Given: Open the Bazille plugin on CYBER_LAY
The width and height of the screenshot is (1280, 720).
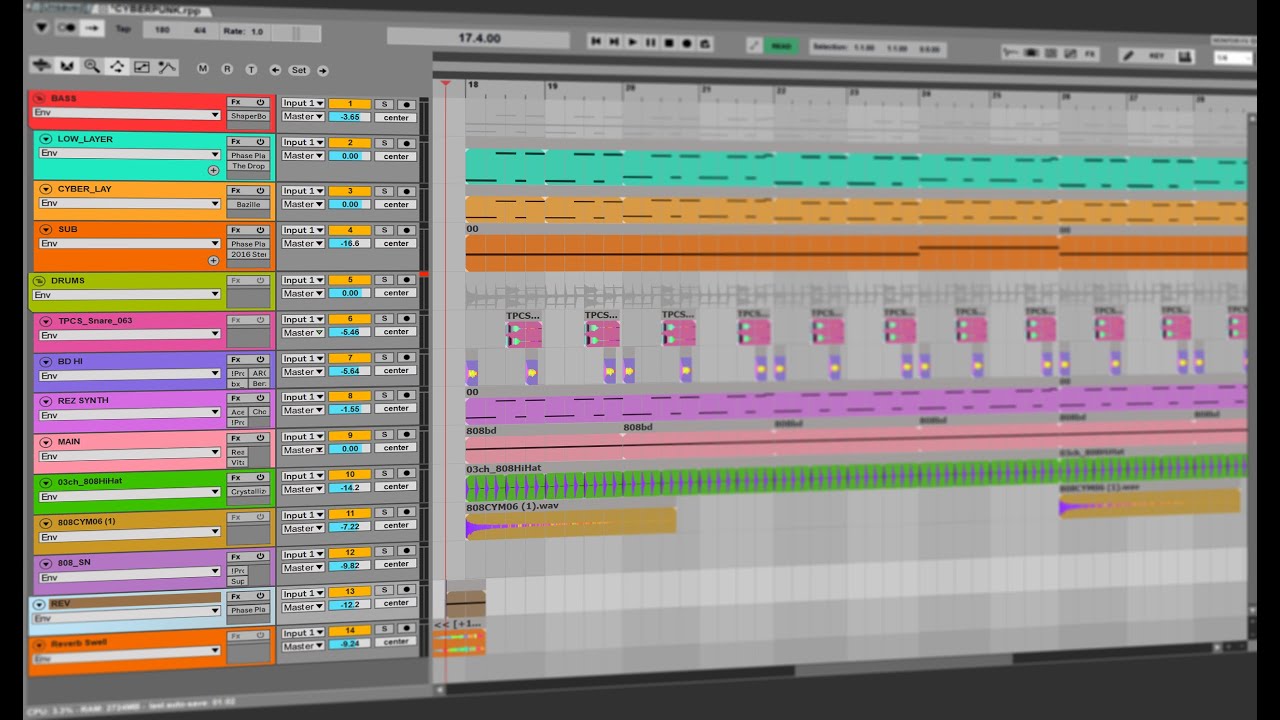Looking at the screenshot, I should click(248, 204).
